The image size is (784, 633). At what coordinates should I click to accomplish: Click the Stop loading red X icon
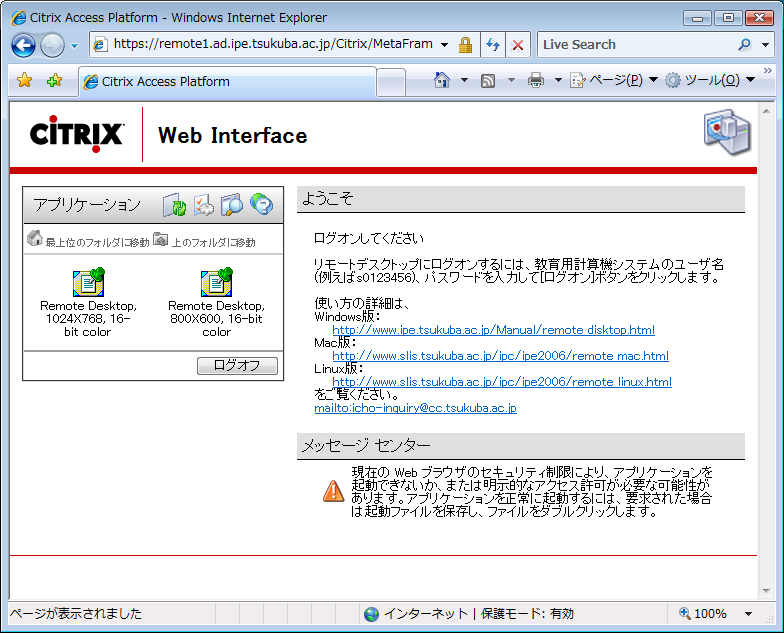[518, 45]
